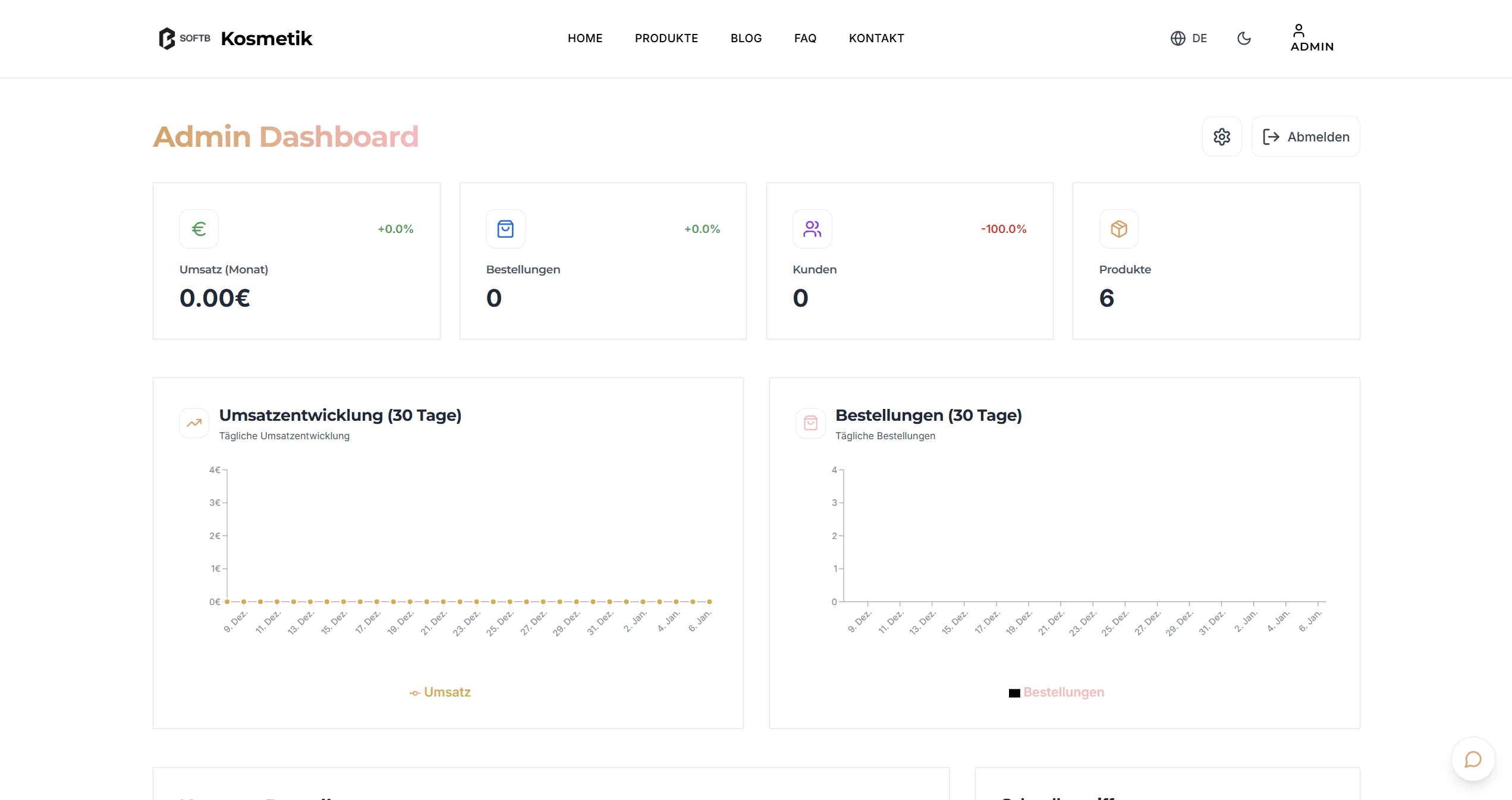Click the Produkte box icon

pos(1118,229)
